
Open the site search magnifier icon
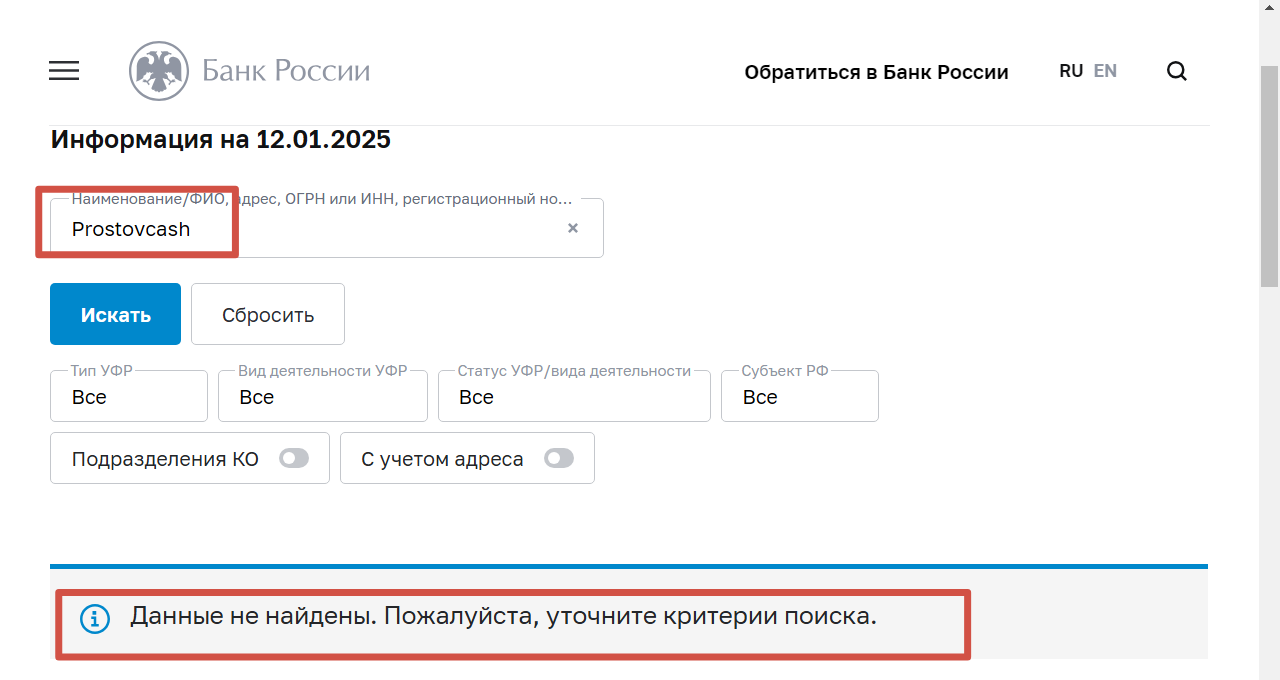click(x=1177, y=71)
